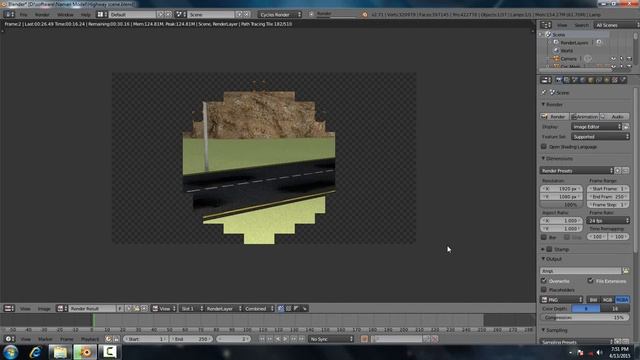Select BW color mode button
640x360 pixels.
[593, 300]
